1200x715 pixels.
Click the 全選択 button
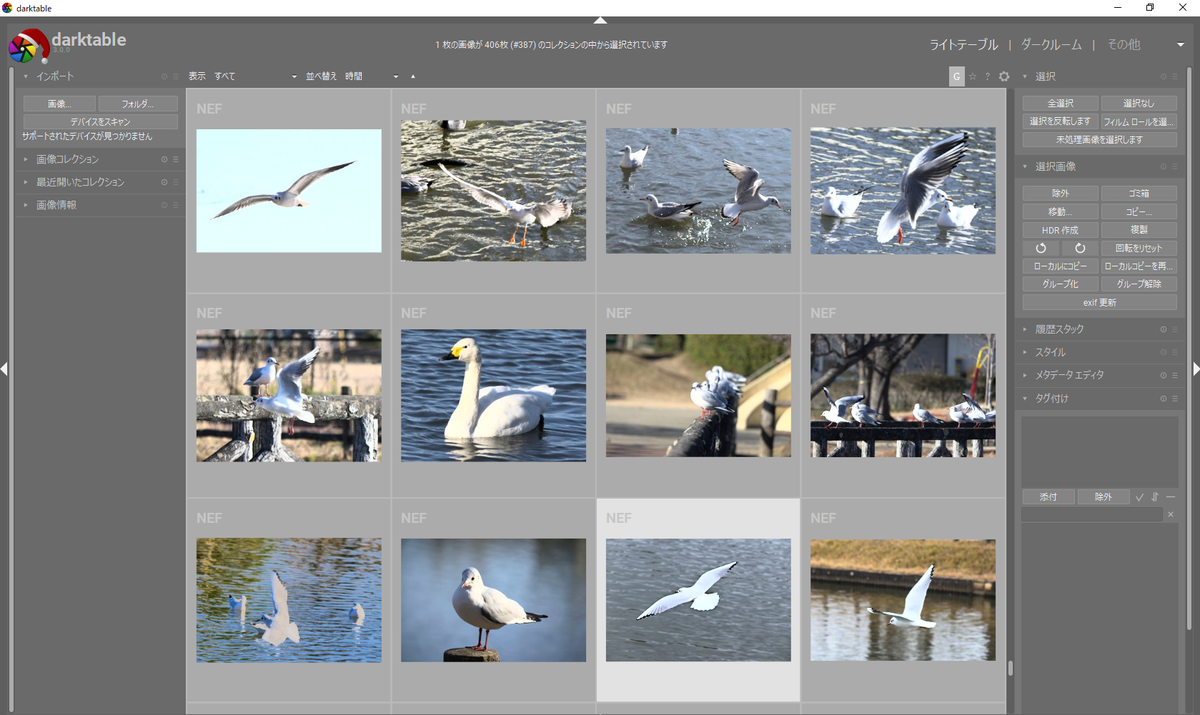(1060, 104)
